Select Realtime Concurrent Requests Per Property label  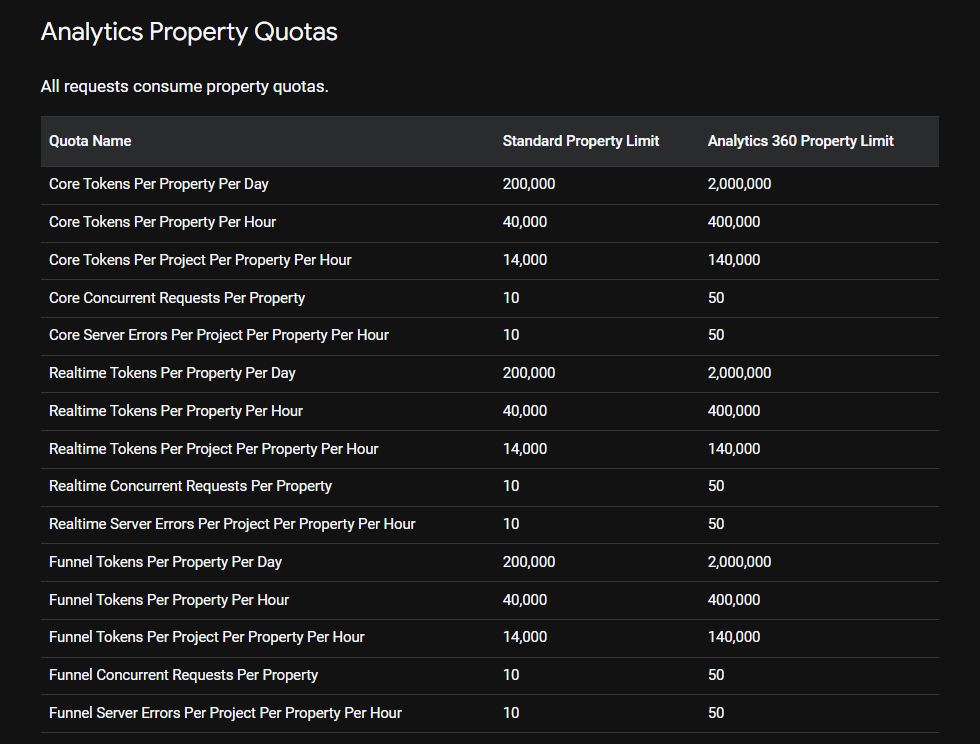tap(190, 486)
